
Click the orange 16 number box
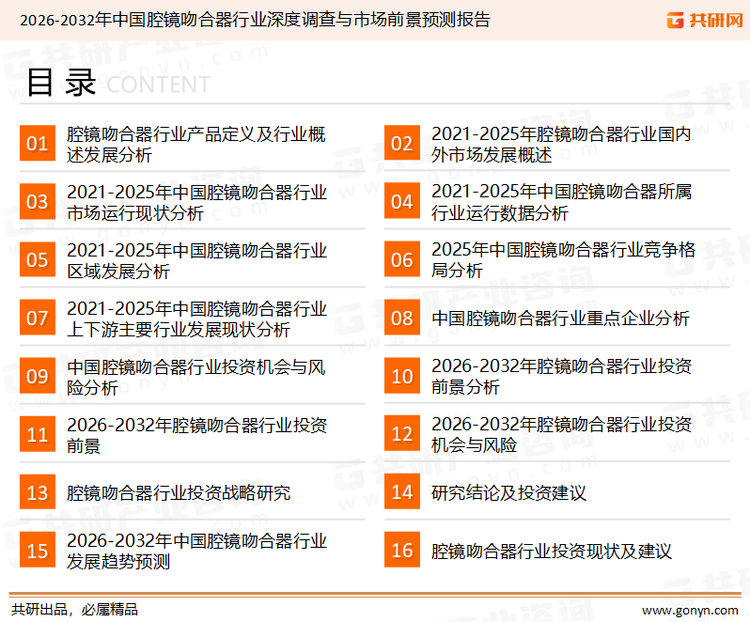pyautogui.click(x=402, y=550)
